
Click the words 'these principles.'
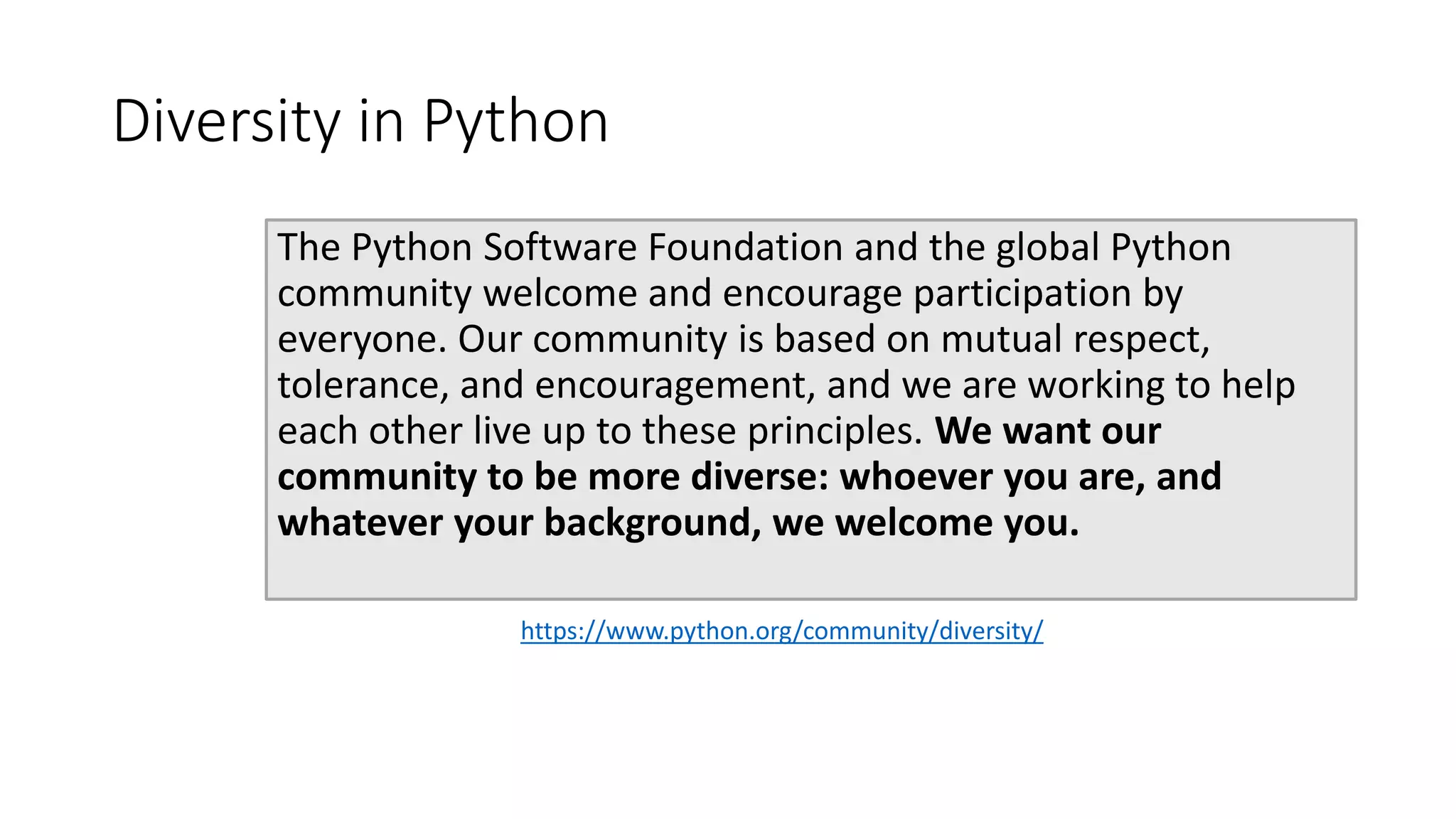pyautogui.click(x=782, y=431)
